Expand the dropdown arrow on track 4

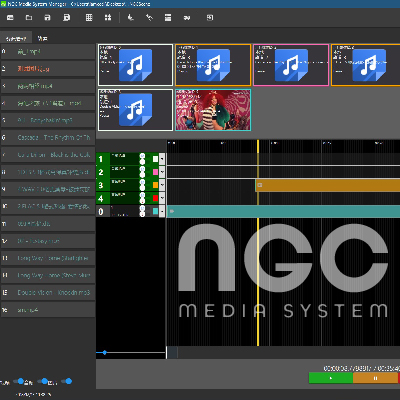point(162,198)
